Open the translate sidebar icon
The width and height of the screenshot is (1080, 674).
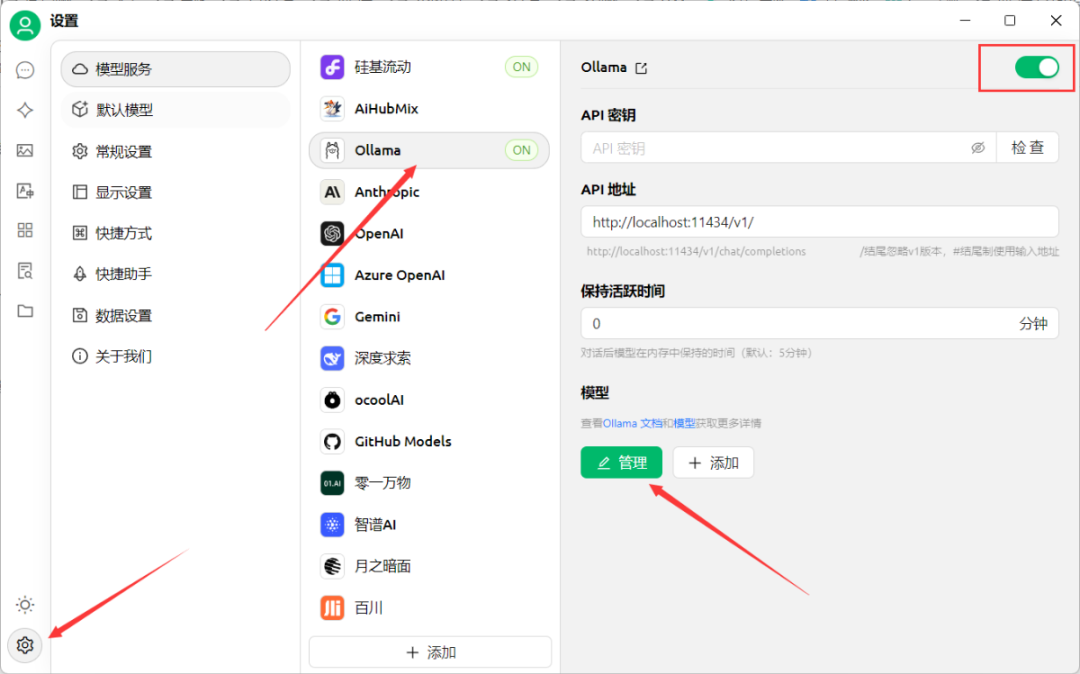coord(25,191)
